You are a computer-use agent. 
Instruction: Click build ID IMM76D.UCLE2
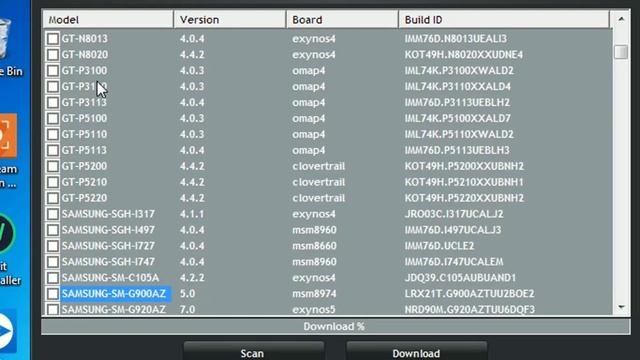coord(439,246)
